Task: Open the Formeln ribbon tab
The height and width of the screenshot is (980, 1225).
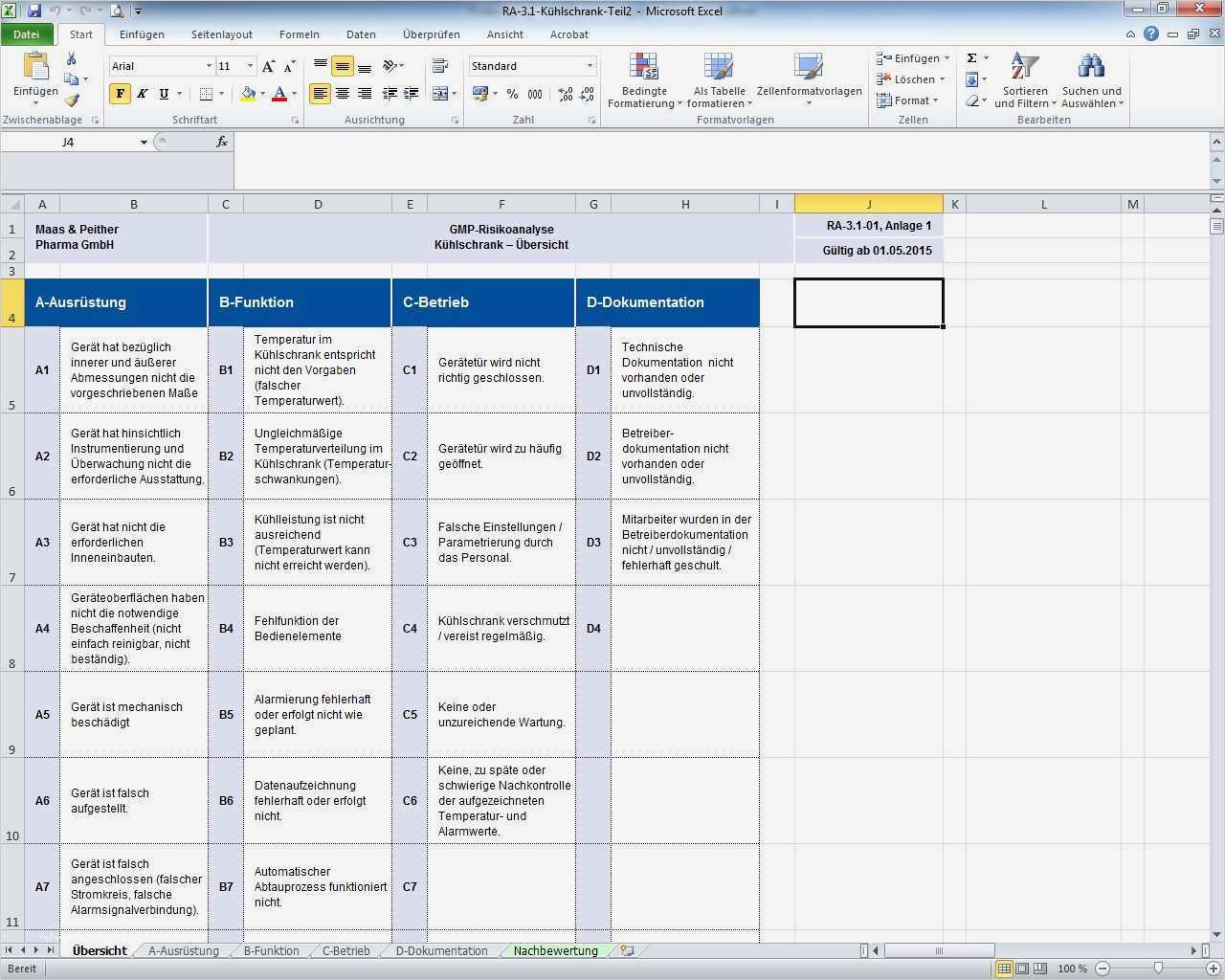Action: (299, 34)
